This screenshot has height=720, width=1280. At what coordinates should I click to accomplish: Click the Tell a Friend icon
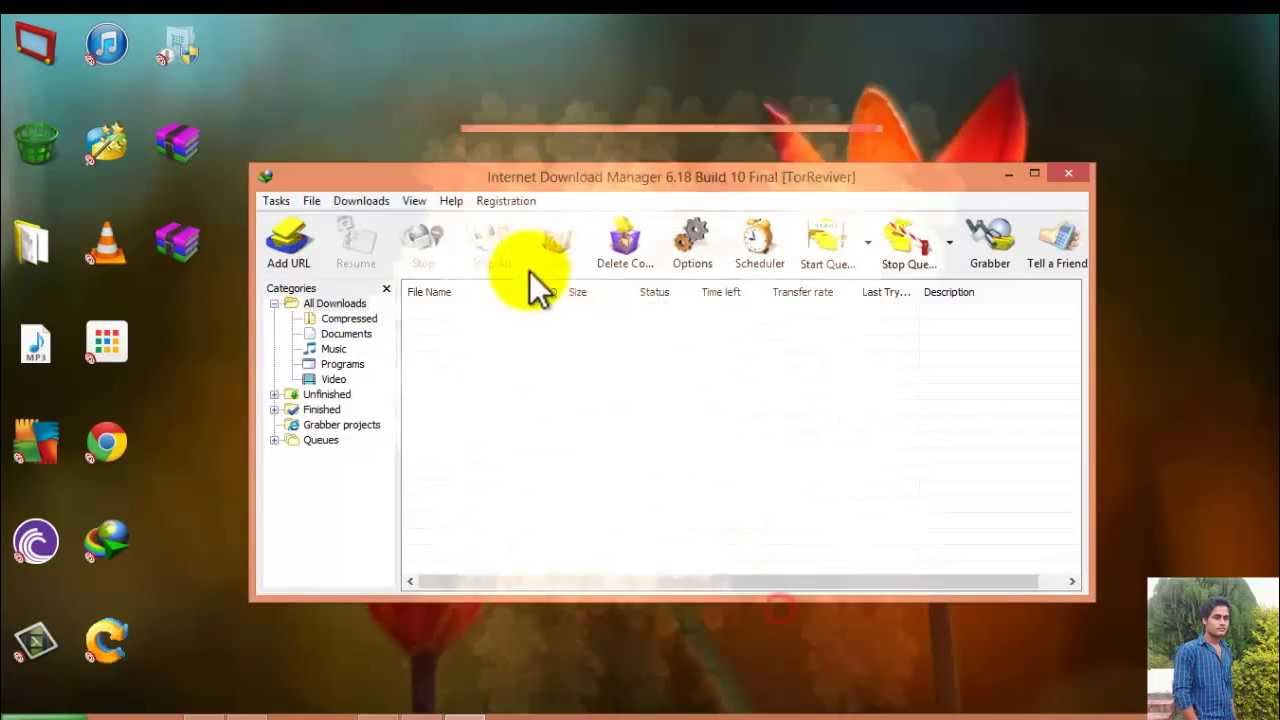click(x=1057, y=244)
